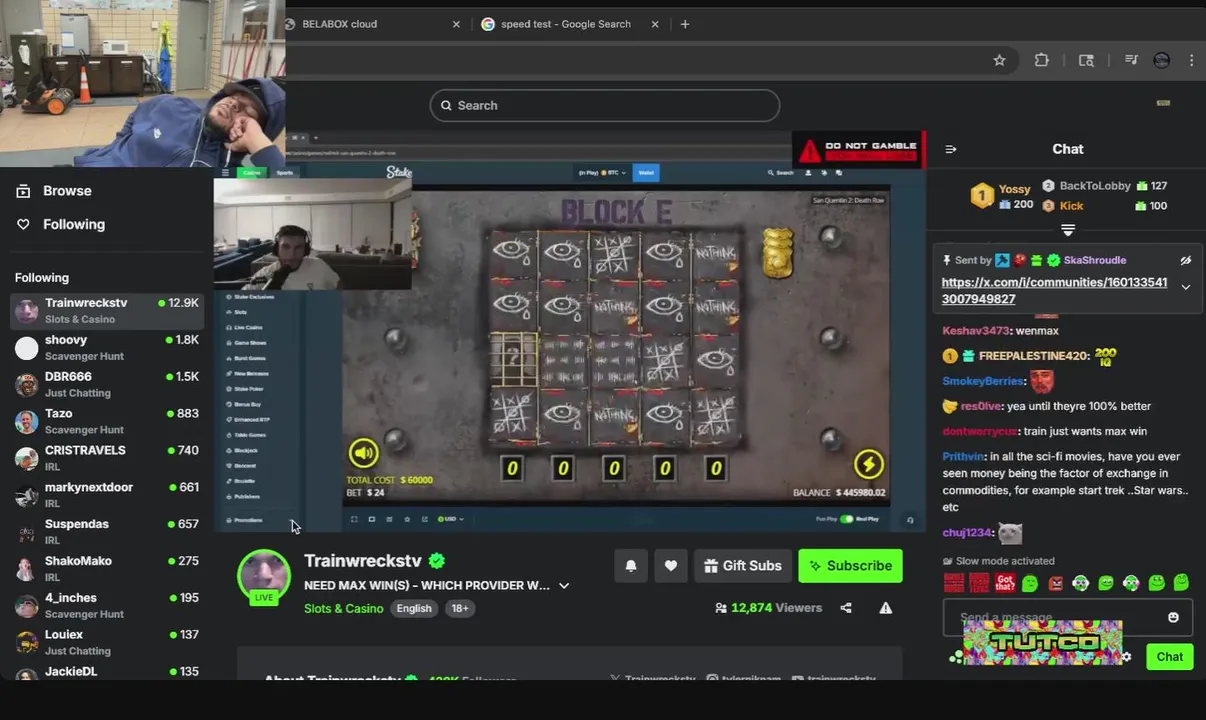Send message with the Chat button

point(1169,657)
